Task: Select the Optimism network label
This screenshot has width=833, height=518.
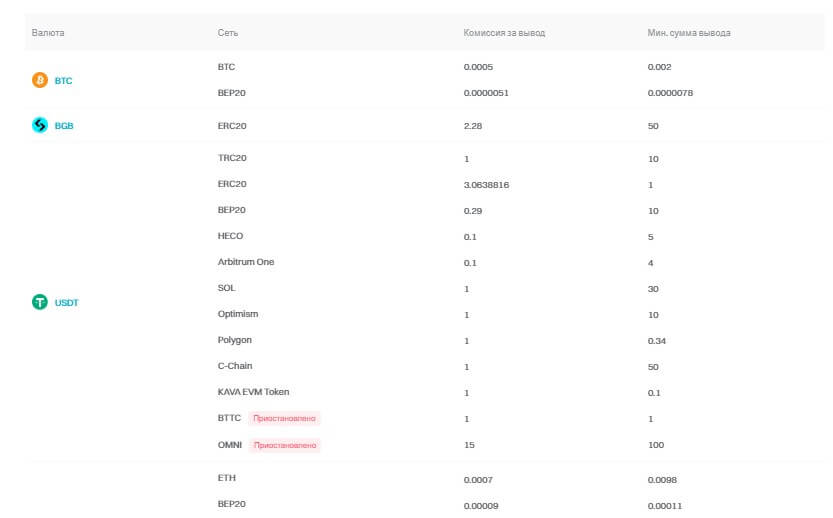Action: 237,314
